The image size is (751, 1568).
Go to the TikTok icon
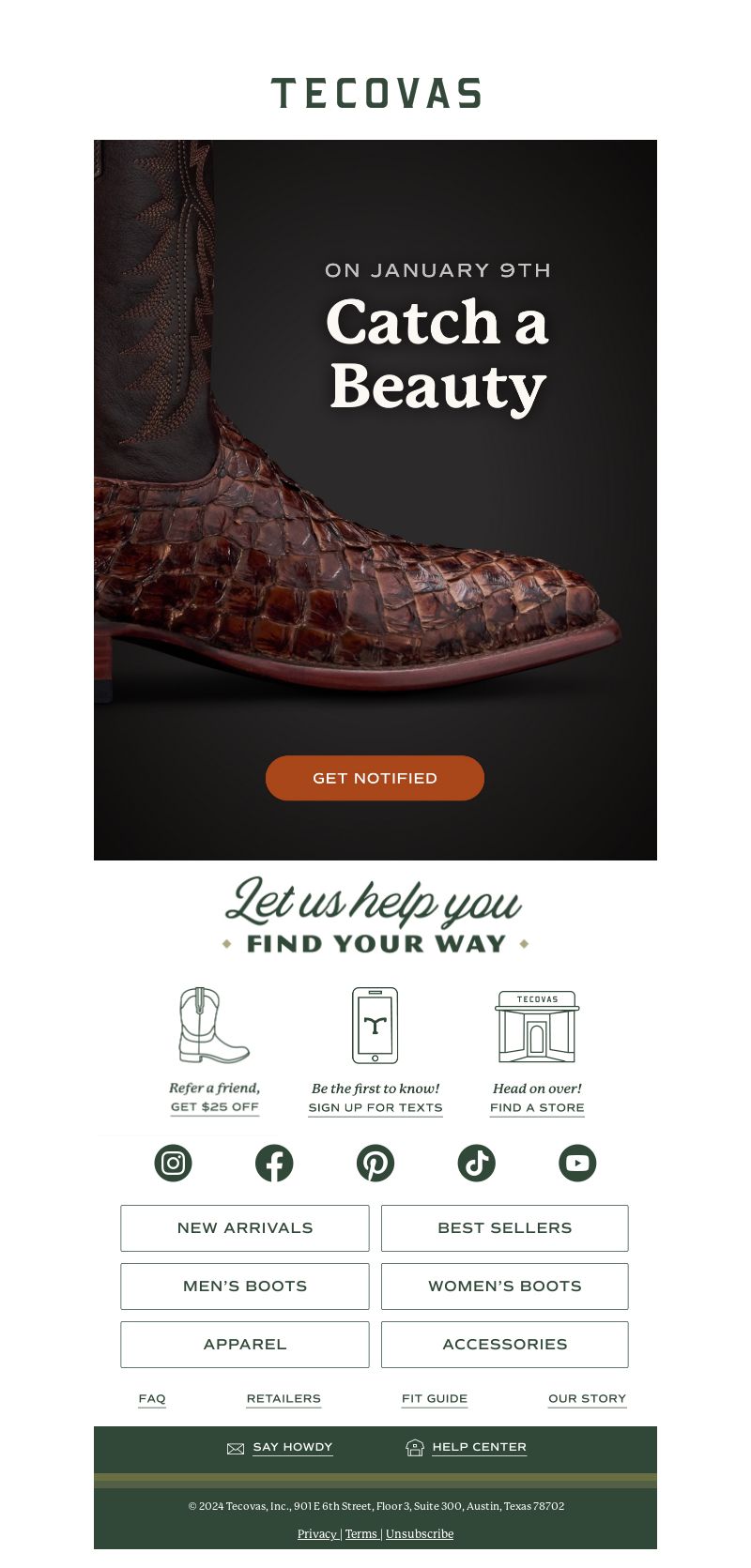pyautogui.click(x=476, y=1164)
